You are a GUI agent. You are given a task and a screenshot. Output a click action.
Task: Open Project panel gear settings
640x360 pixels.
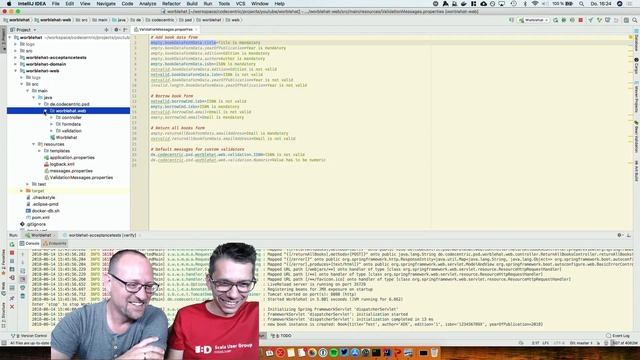(x=116, y=30)
